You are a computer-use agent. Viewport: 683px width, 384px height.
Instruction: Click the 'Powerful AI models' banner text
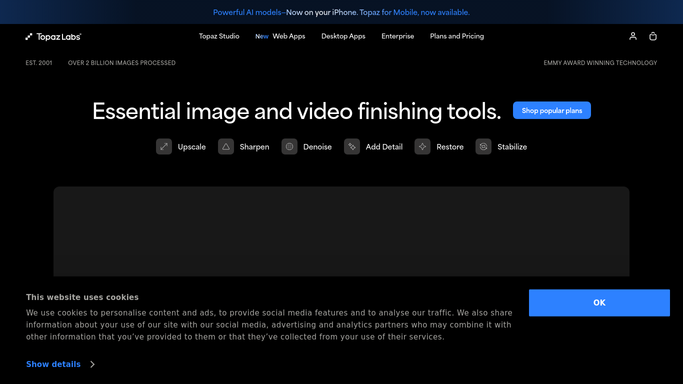247,12
